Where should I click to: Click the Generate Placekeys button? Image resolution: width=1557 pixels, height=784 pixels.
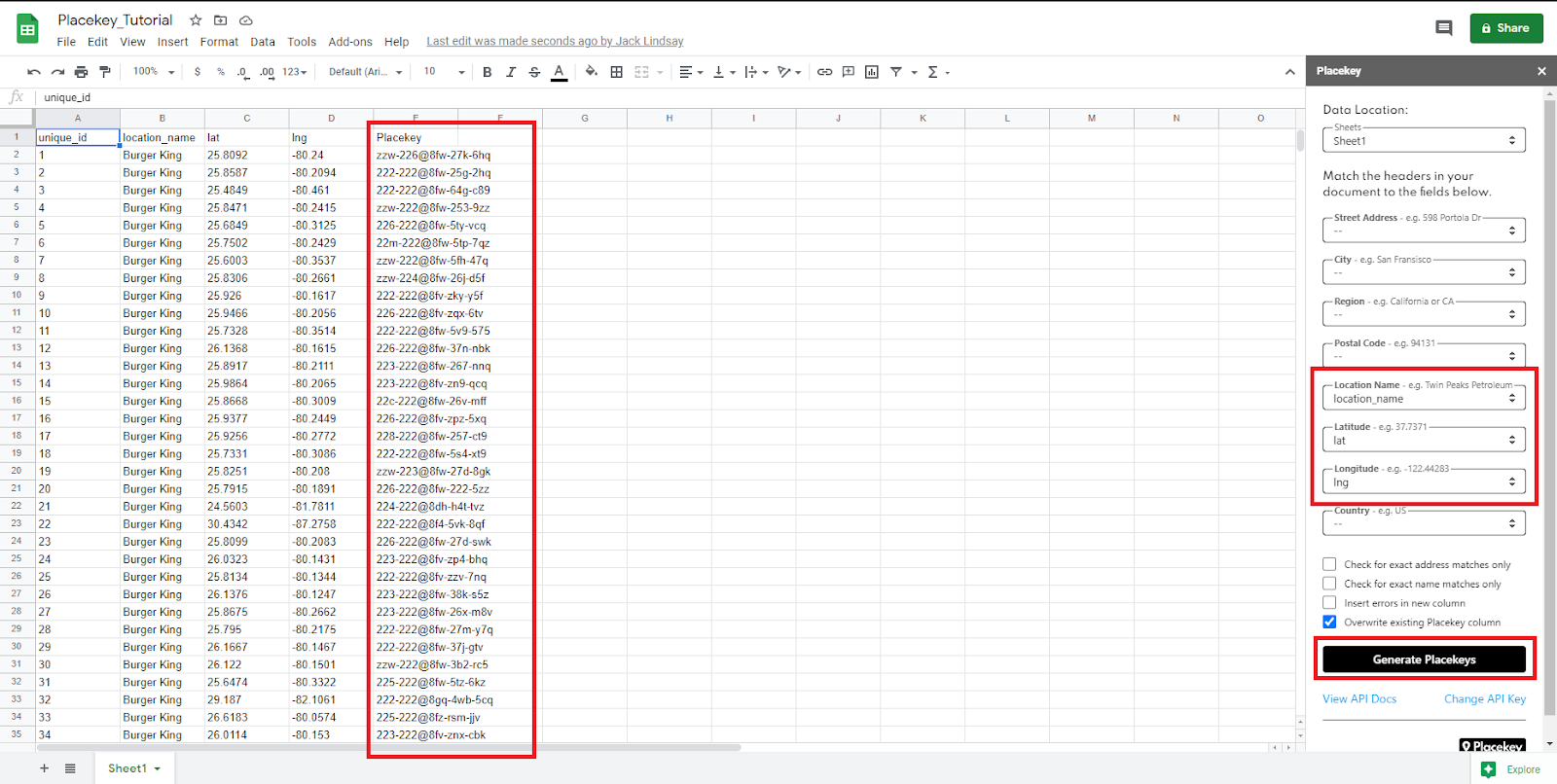pyautogui.click(x=1424, y=659)
